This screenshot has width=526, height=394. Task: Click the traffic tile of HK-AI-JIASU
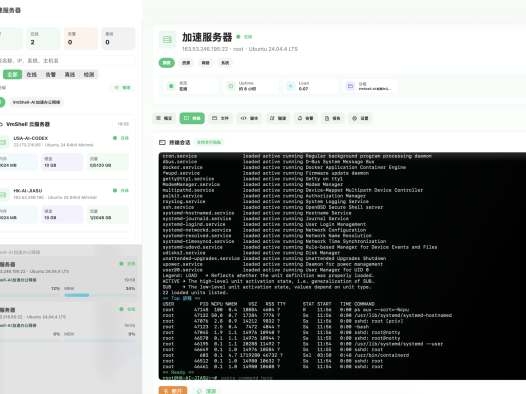[108, 214]
